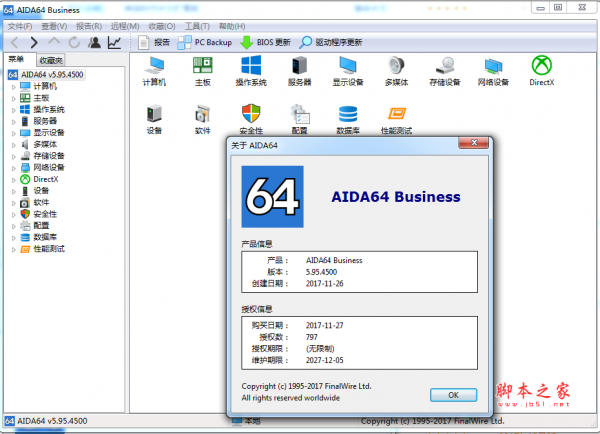600x434 pixels.
Task: Click the Up arrow toolbar icon
Action: (x=54, y=41)
